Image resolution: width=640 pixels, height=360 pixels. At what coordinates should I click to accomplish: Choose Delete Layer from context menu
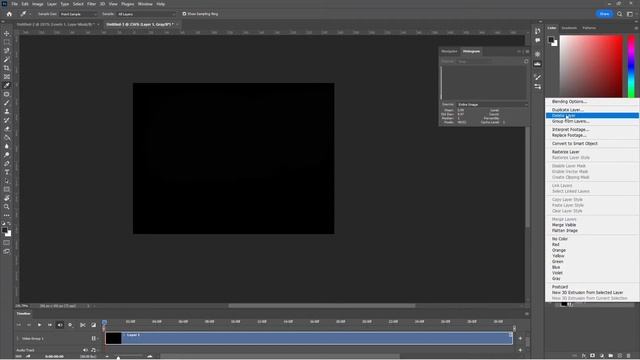pos(592,116)
